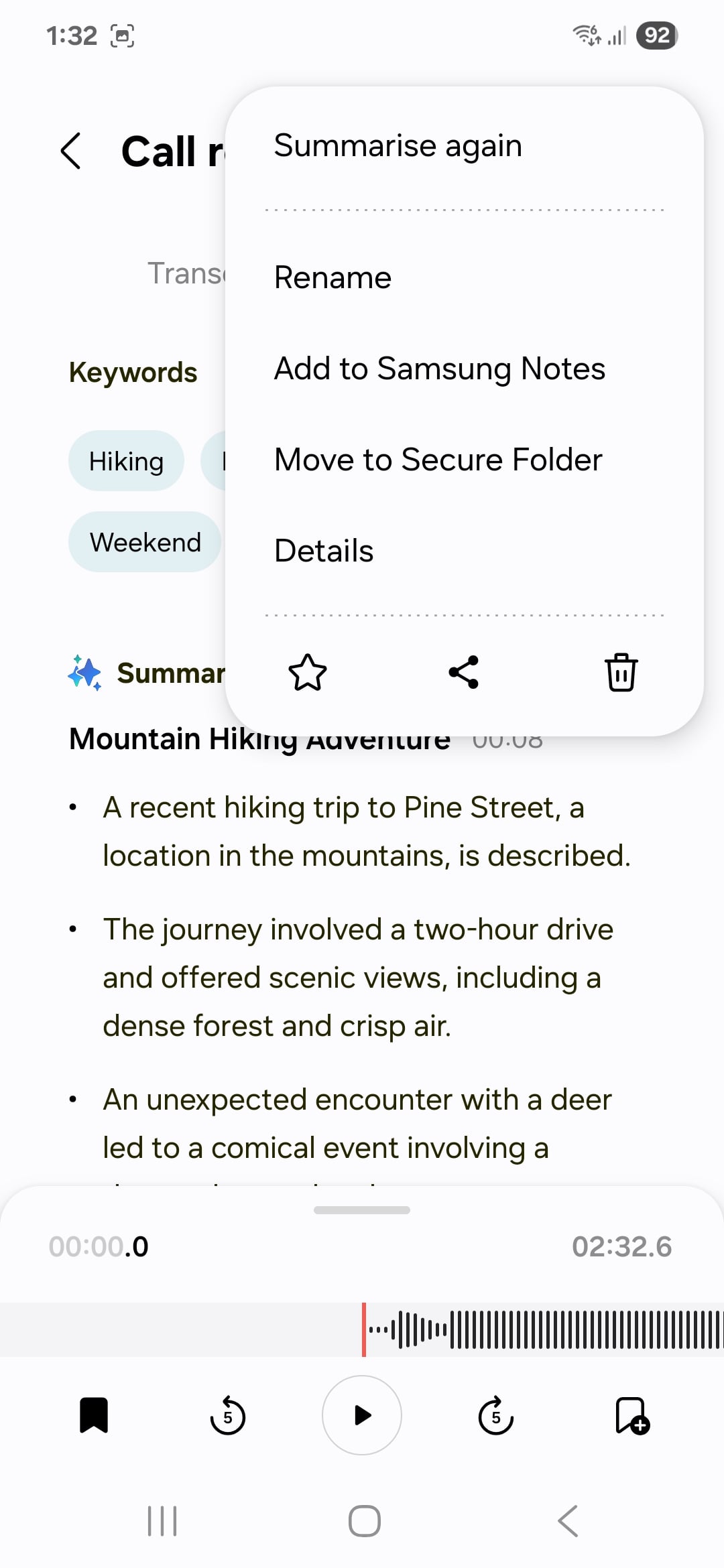Click the audio waveform timeline
The width and height of the screenshot is (724, 1568).
click(x=536, y=1329)
